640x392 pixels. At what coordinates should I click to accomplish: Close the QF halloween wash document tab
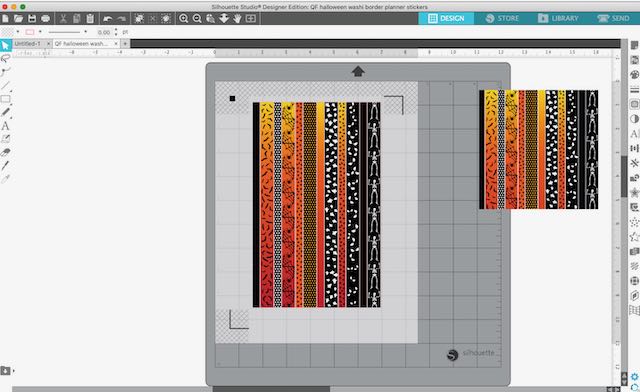click(116, 43)
